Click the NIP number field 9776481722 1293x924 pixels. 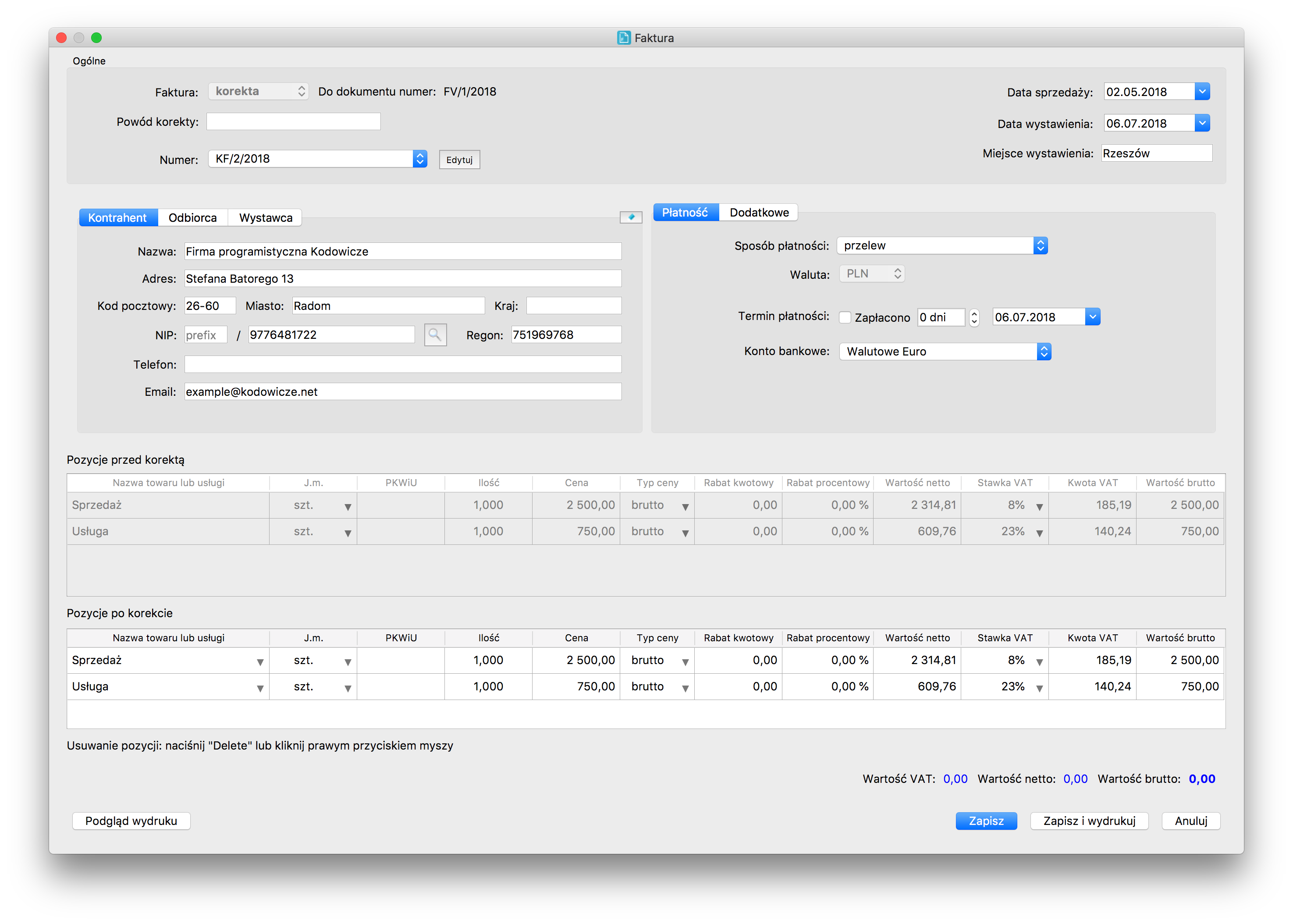tap(332, 334)
